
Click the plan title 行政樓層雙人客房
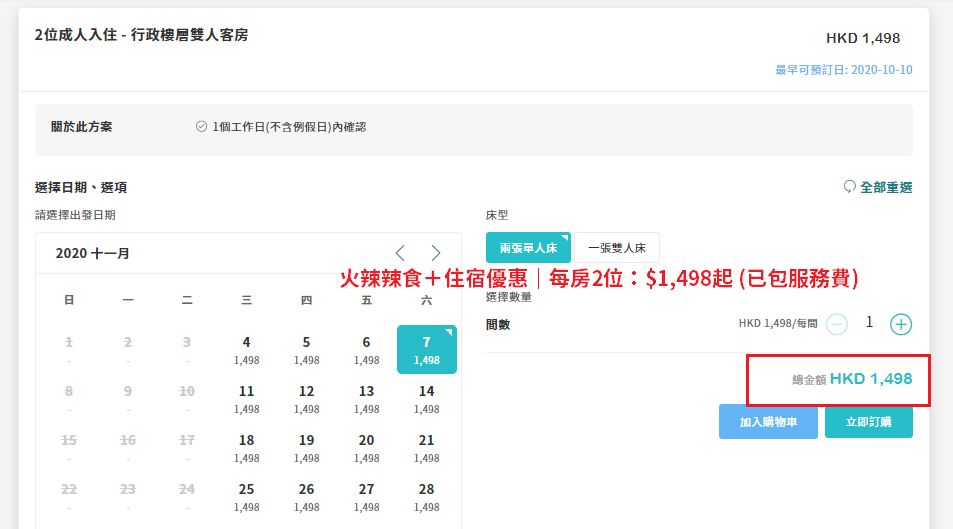click(189, 35)
